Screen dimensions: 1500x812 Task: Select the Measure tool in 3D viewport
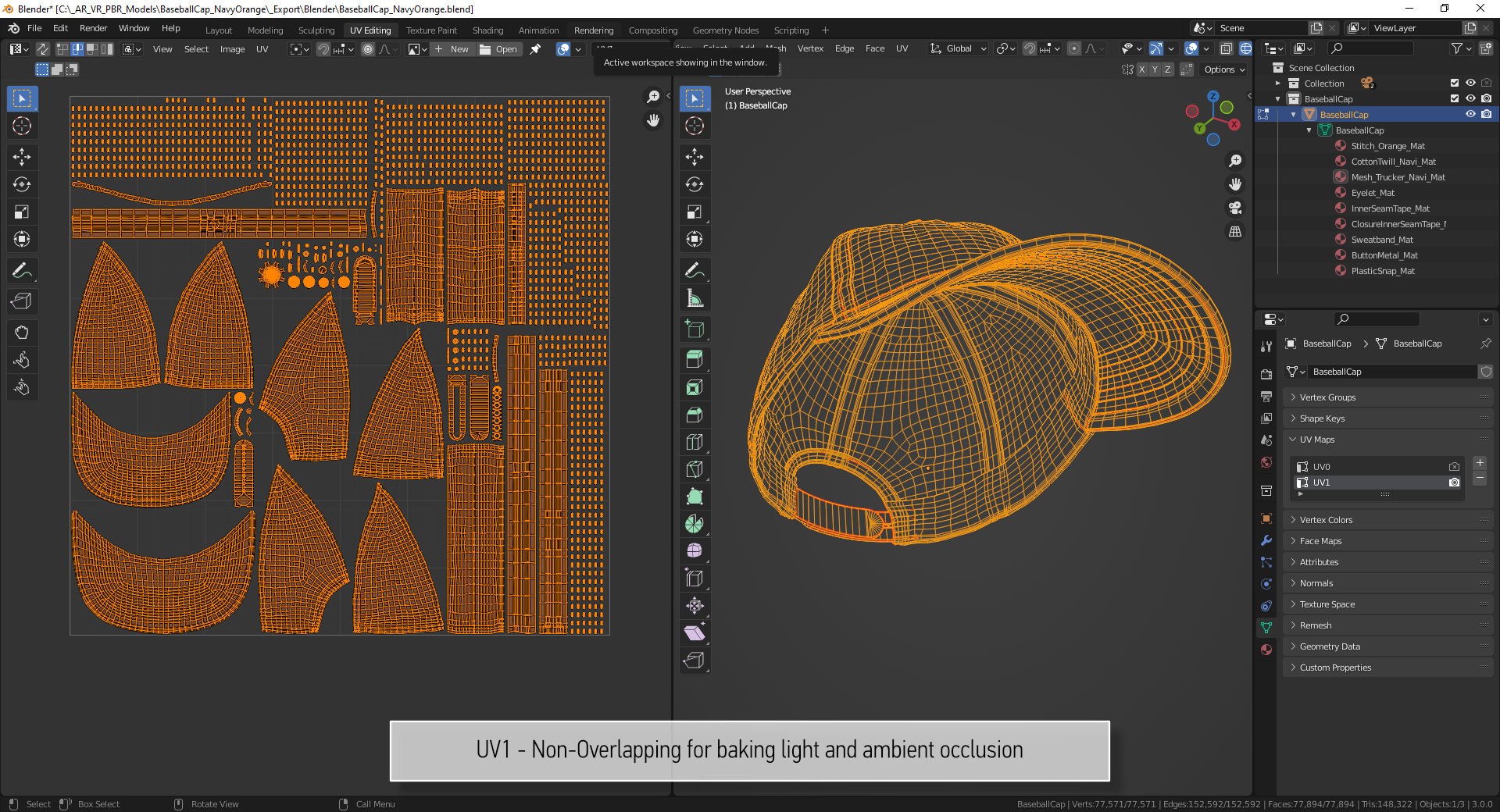coord(695,298)
